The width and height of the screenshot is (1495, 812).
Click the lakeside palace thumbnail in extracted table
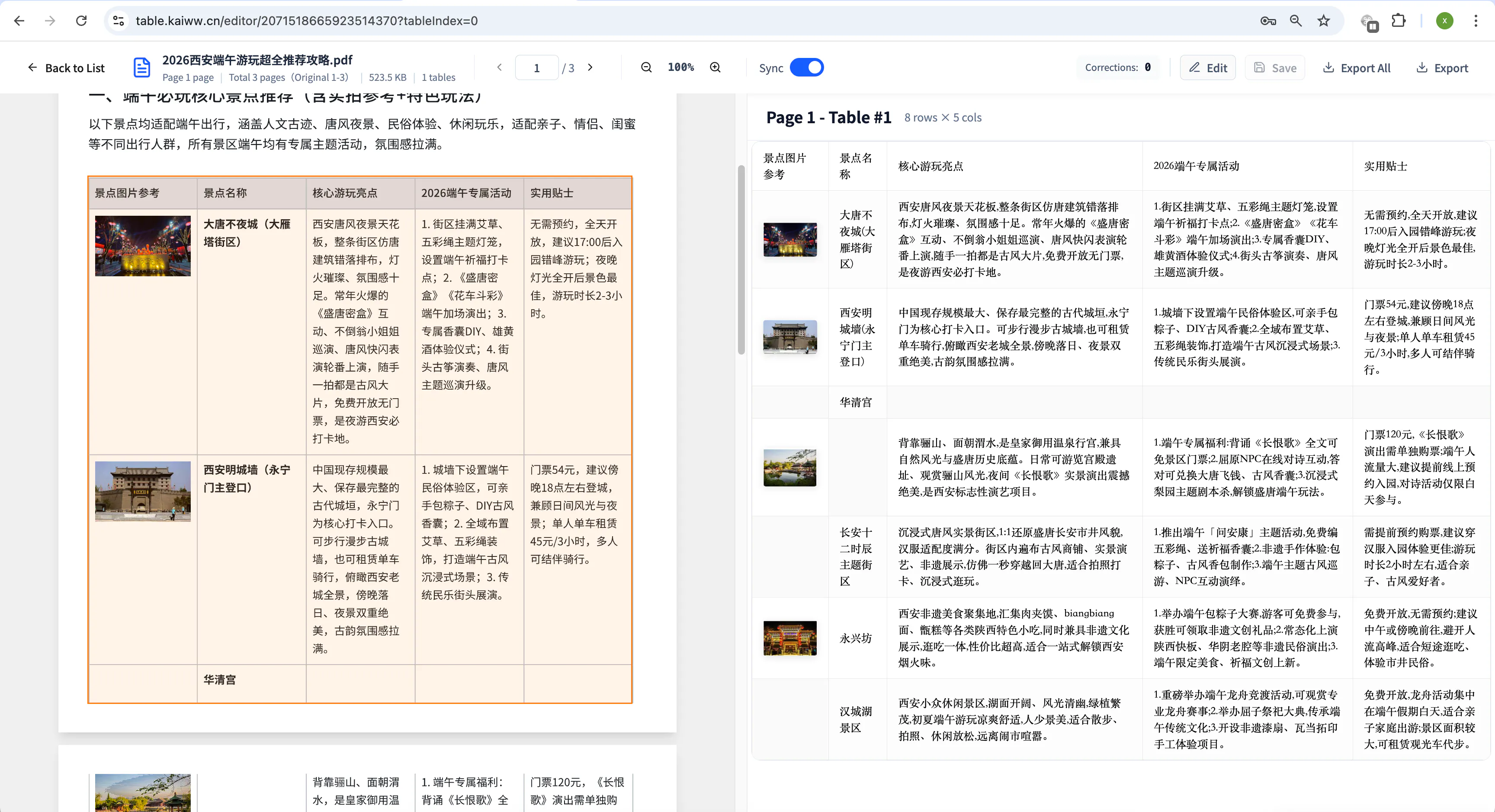point(790,467)
